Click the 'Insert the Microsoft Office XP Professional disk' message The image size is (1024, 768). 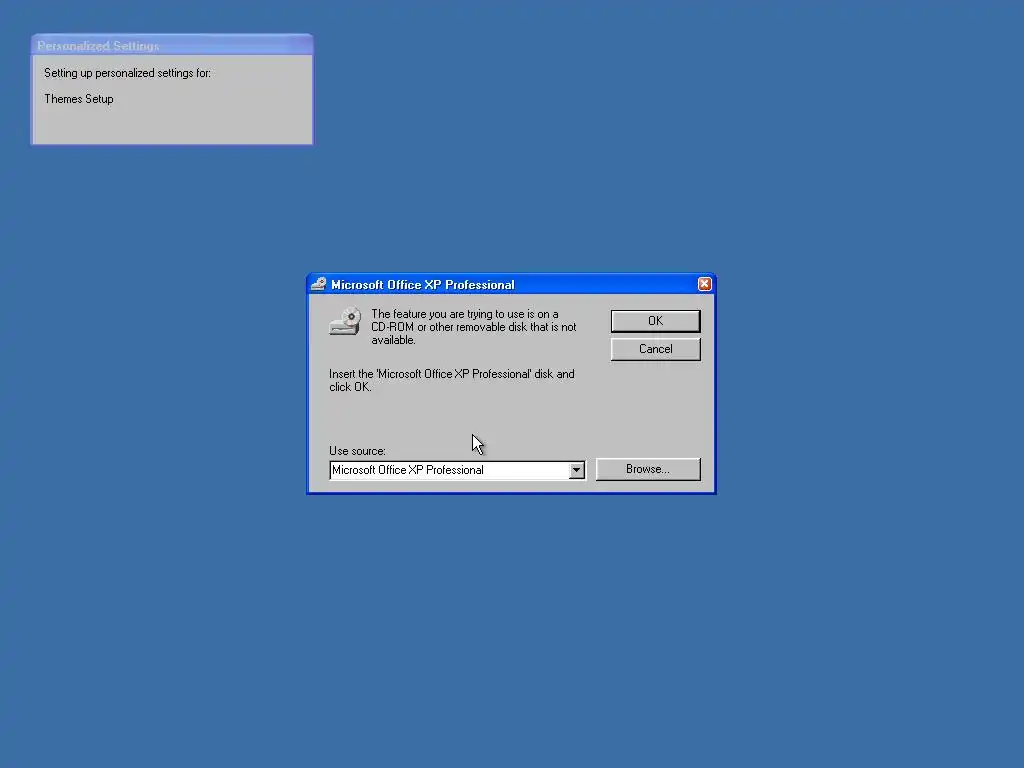pos(452,380)
